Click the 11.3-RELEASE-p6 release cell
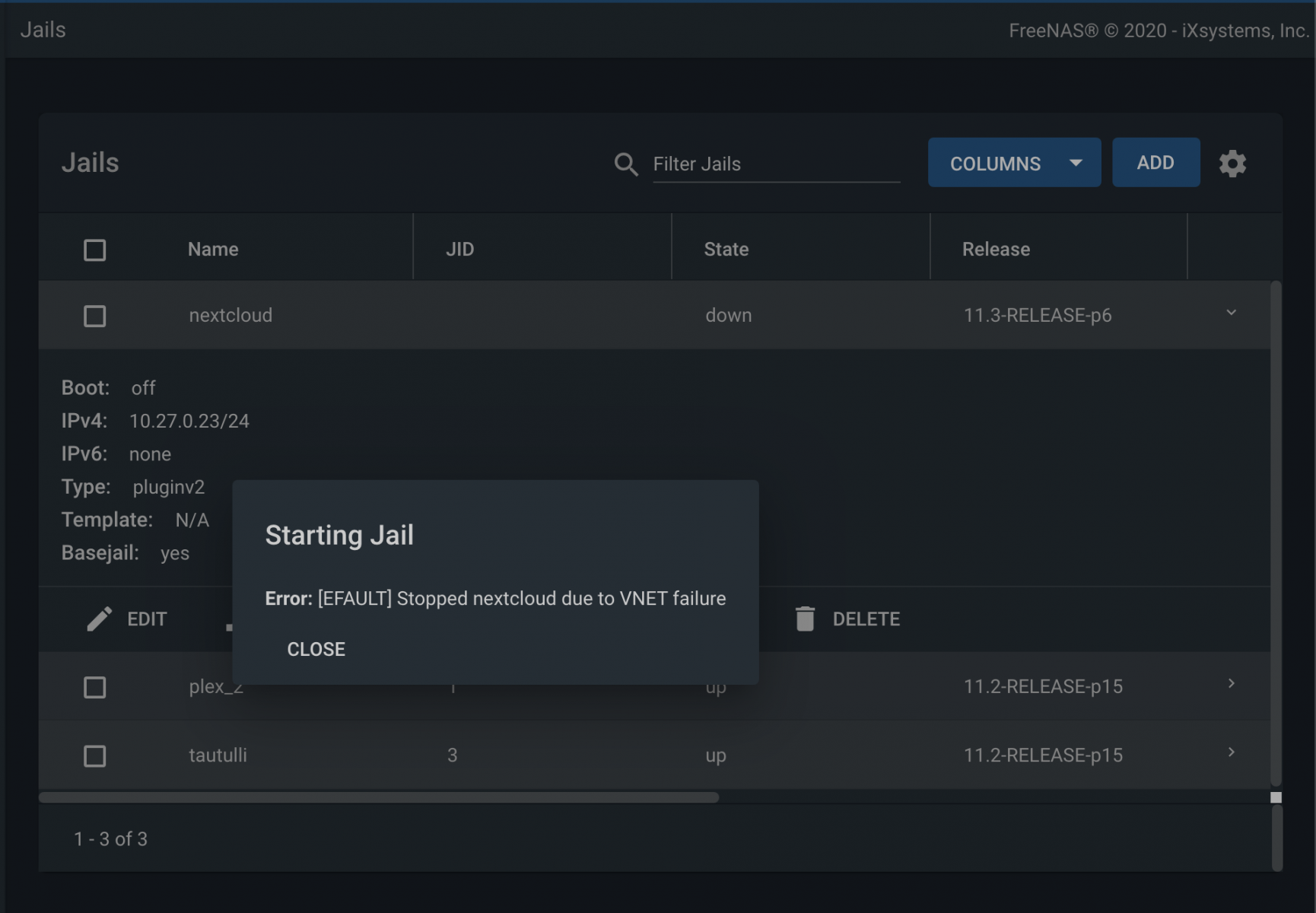 click(1038, 315)
